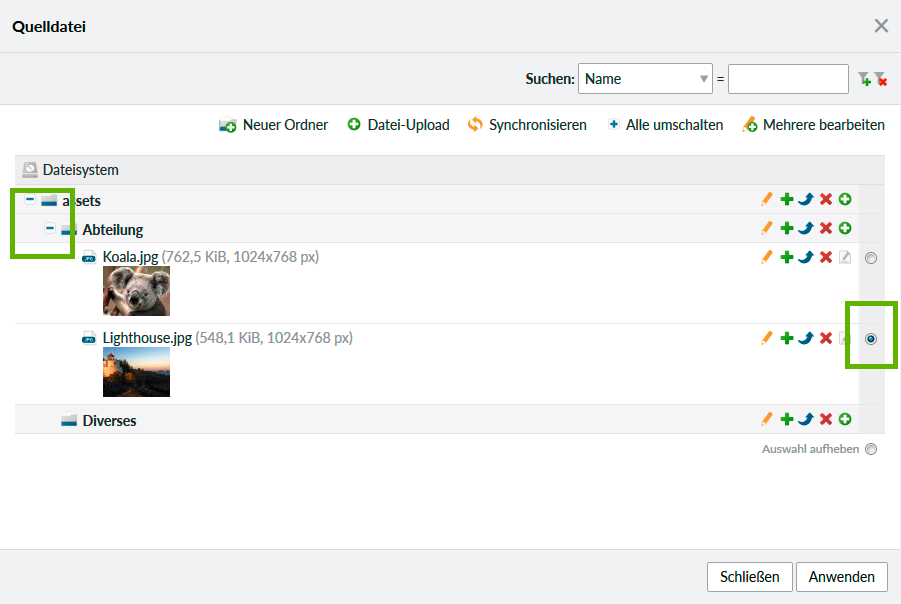Reset the filter with red X icon

[x=881, y=79]
